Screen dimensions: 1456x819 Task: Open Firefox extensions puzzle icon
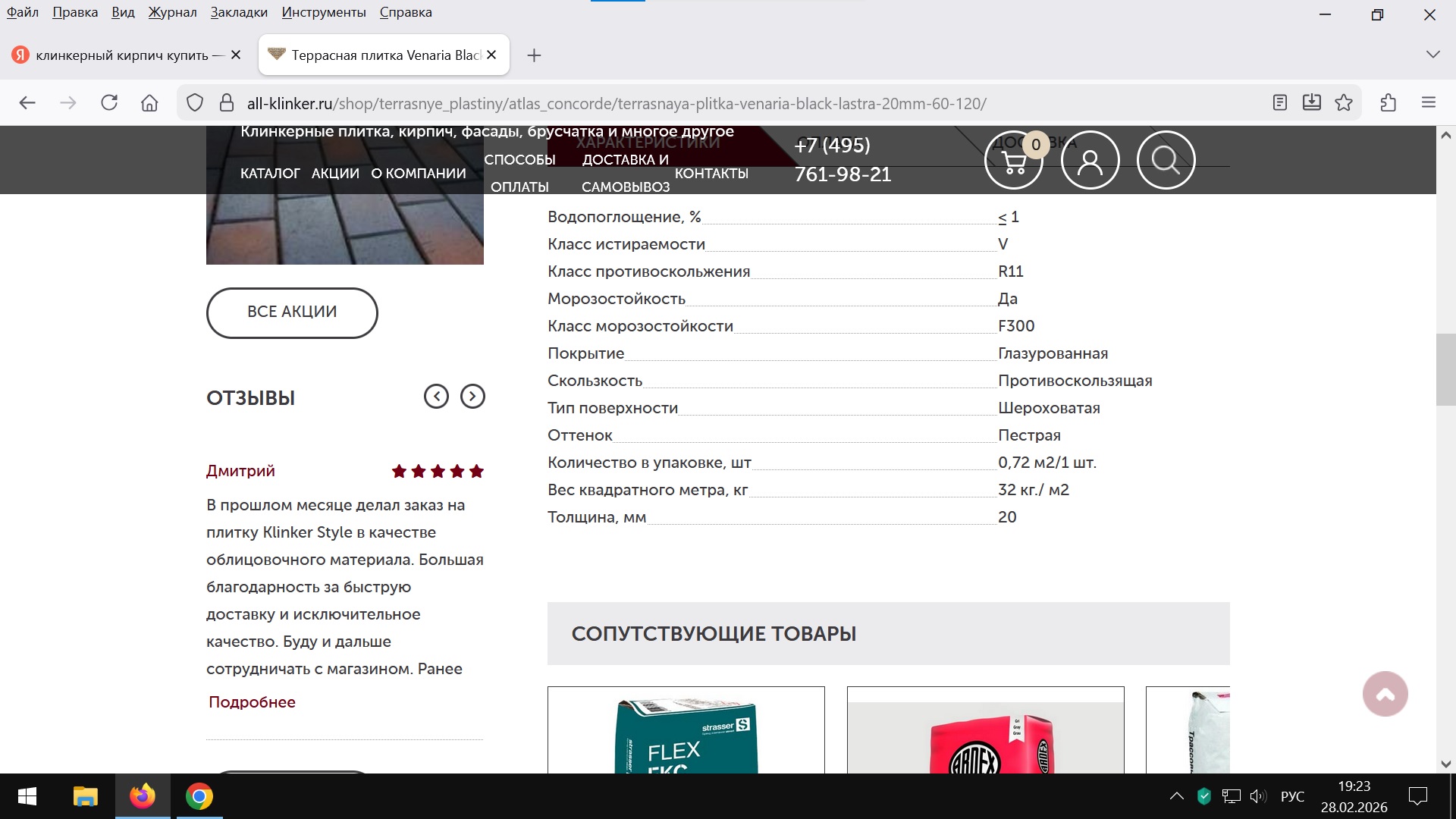pyautogui.click(x=1389, y=103)
